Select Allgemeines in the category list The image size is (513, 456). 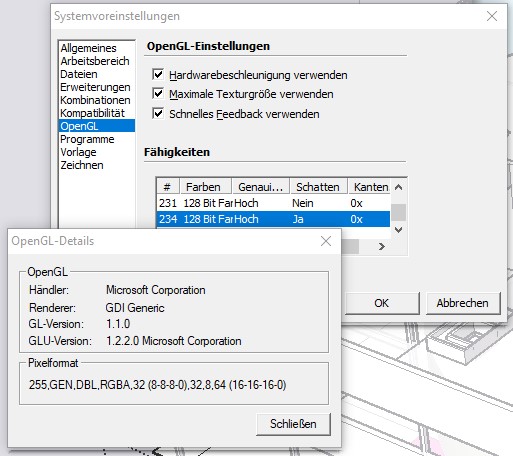coord(88,48)
